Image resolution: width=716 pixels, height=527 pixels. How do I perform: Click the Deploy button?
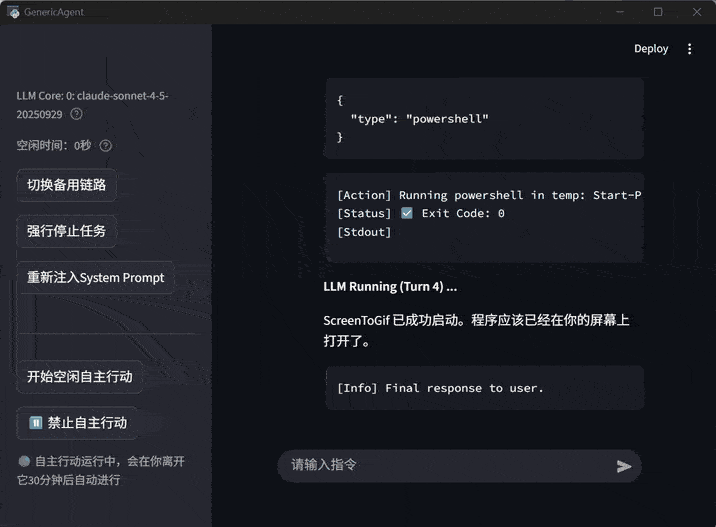click(651, 49)
